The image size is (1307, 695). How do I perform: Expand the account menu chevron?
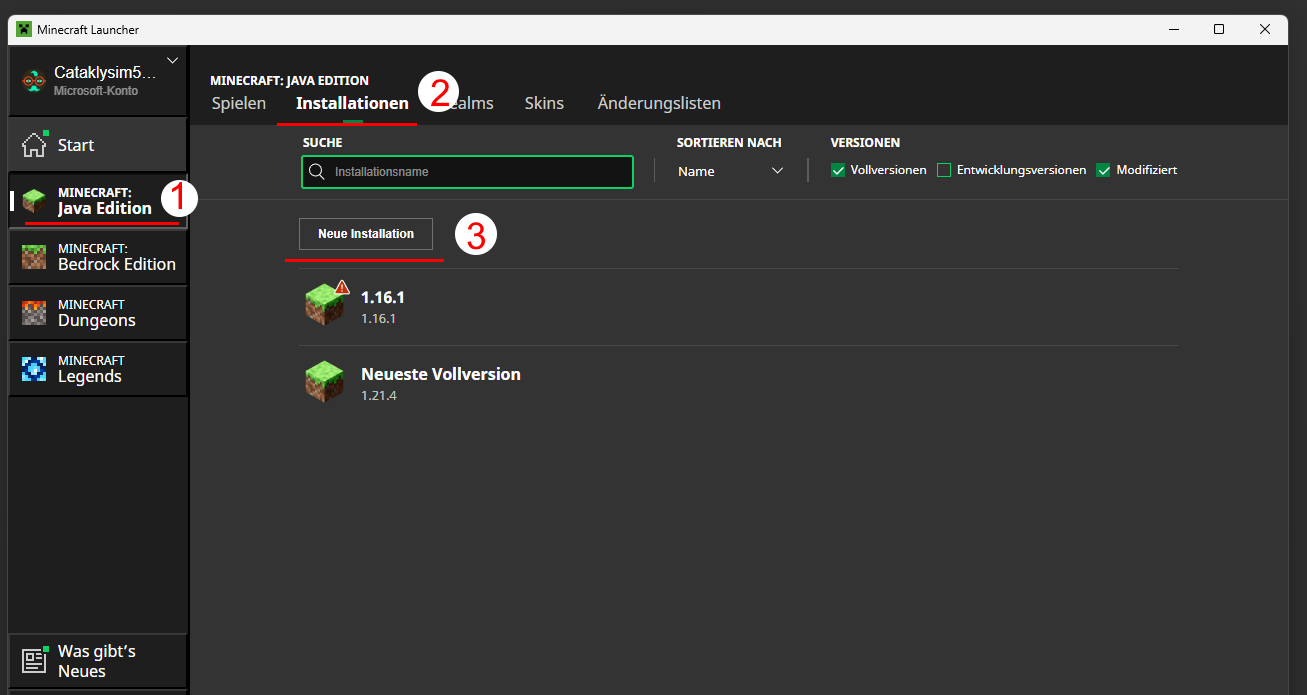[x=172, y=61]
